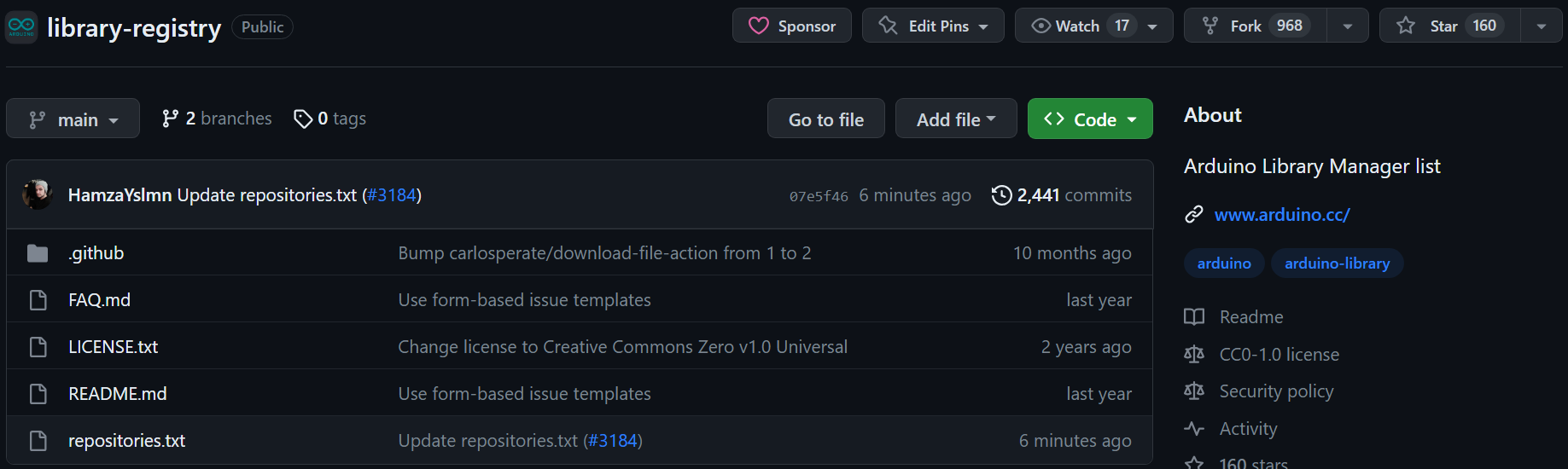Expand the green Code dropdown
This screenshot has width=1568, height=469.
1090,119
